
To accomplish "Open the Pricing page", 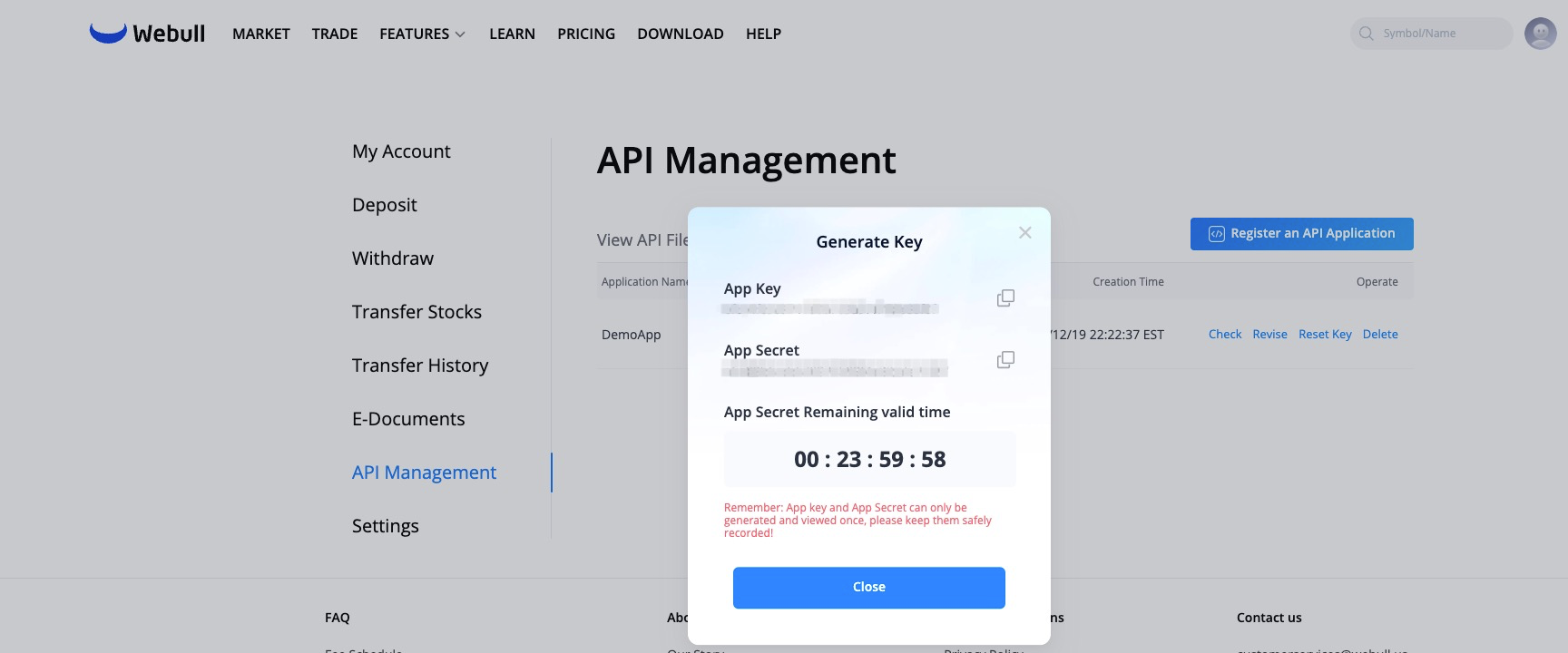I will 585,34.
